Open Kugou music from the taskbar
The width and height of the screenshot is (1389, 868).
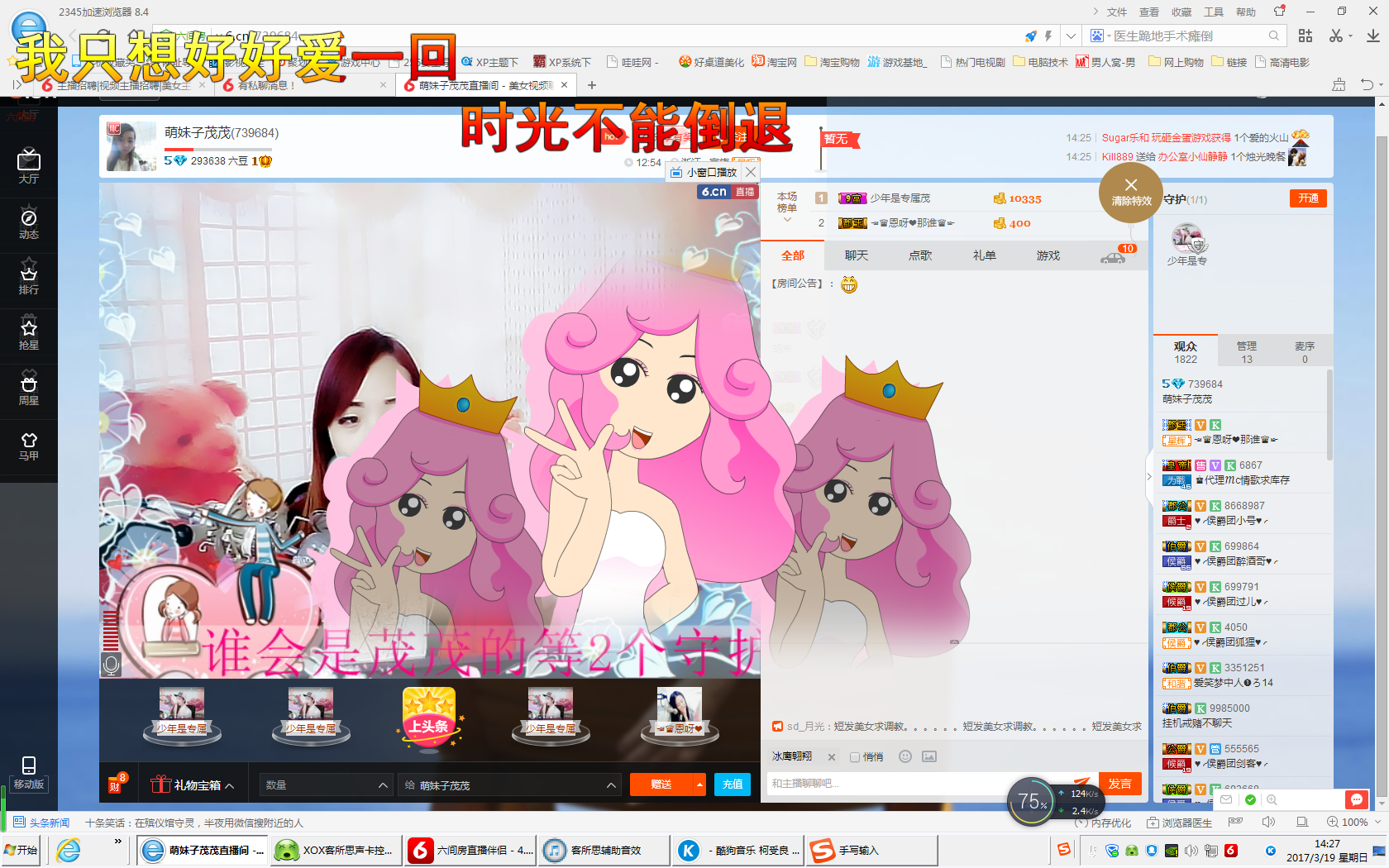(x=739, y=850)
